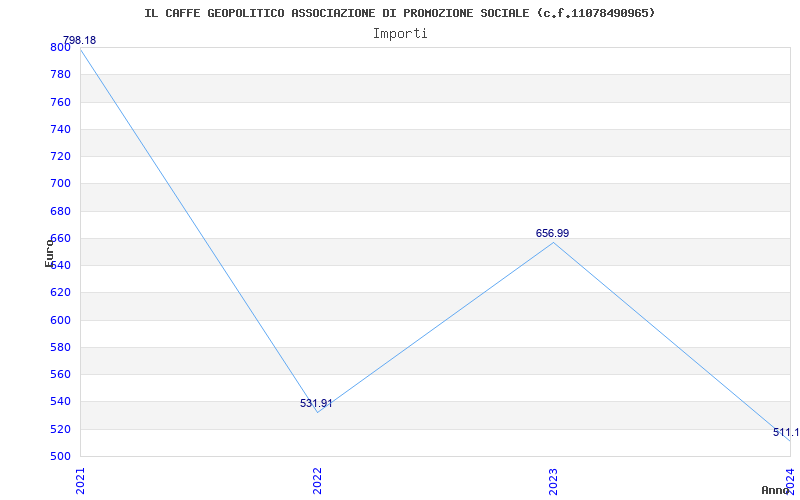Click the 520 y-axis tick label

point(60,430)
